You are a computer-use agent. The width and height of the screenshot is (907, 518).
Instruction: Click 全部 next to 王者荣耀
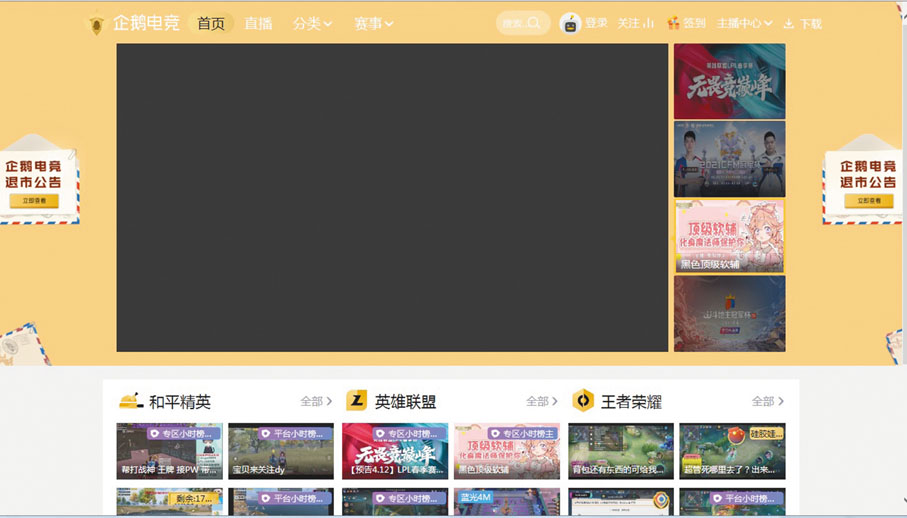pyautogui.click(x=768, y=401)
